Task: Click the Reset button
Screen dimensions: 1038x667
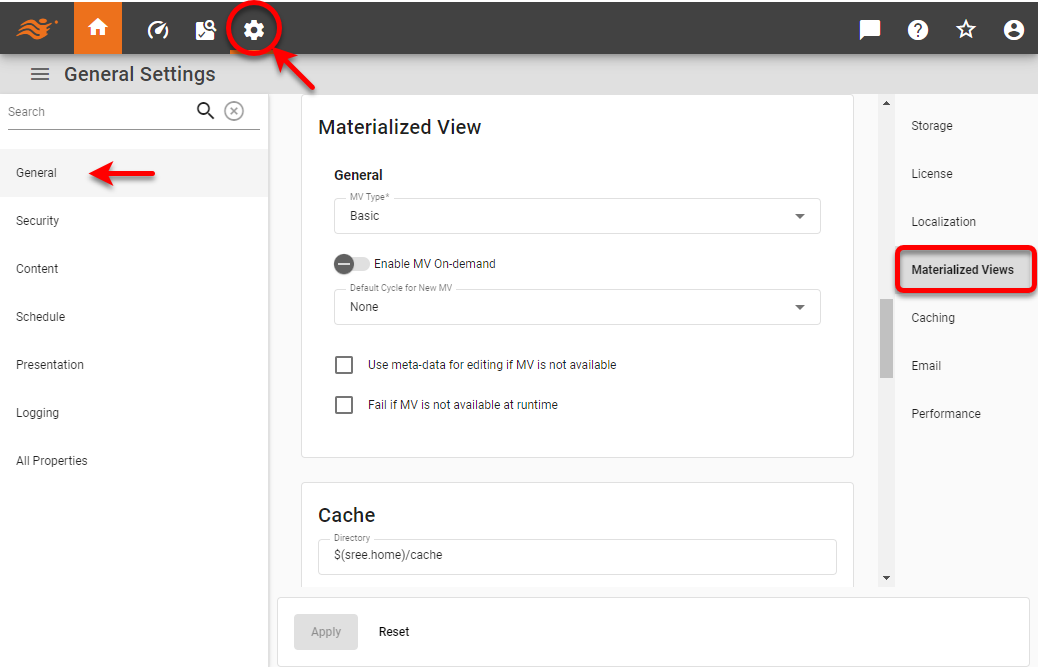Action: [x=393, y=631]
